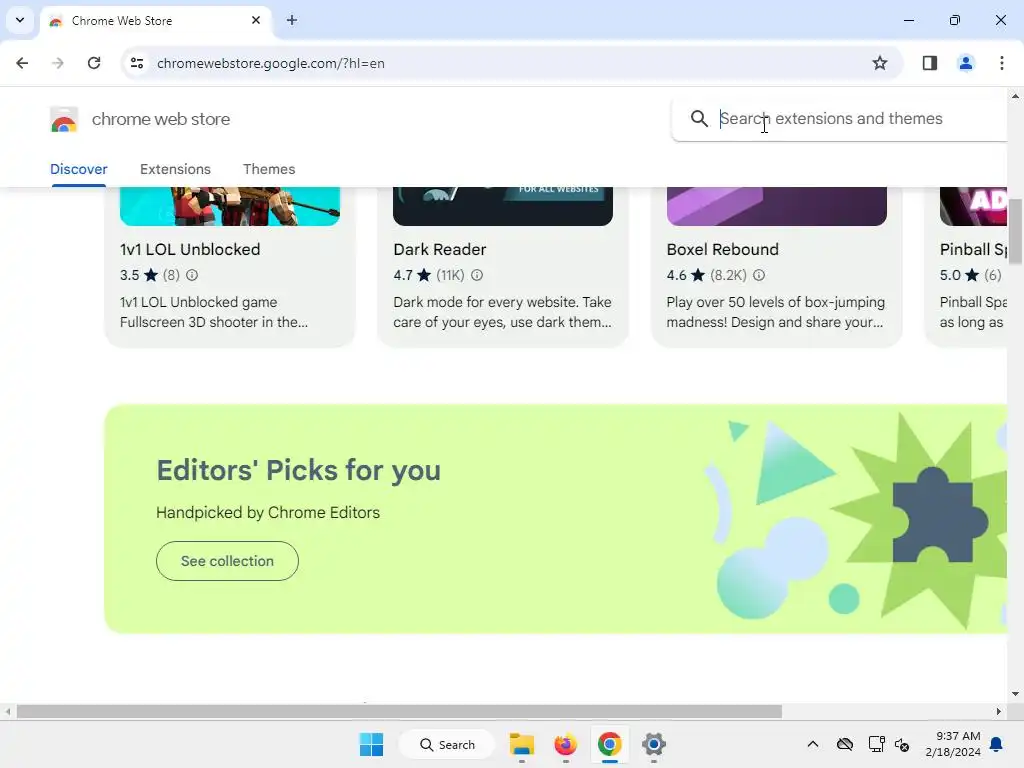This screenshot has height=768, width=1024.
Task: Bookmark this page with the star icon
Action: (880, 63)
